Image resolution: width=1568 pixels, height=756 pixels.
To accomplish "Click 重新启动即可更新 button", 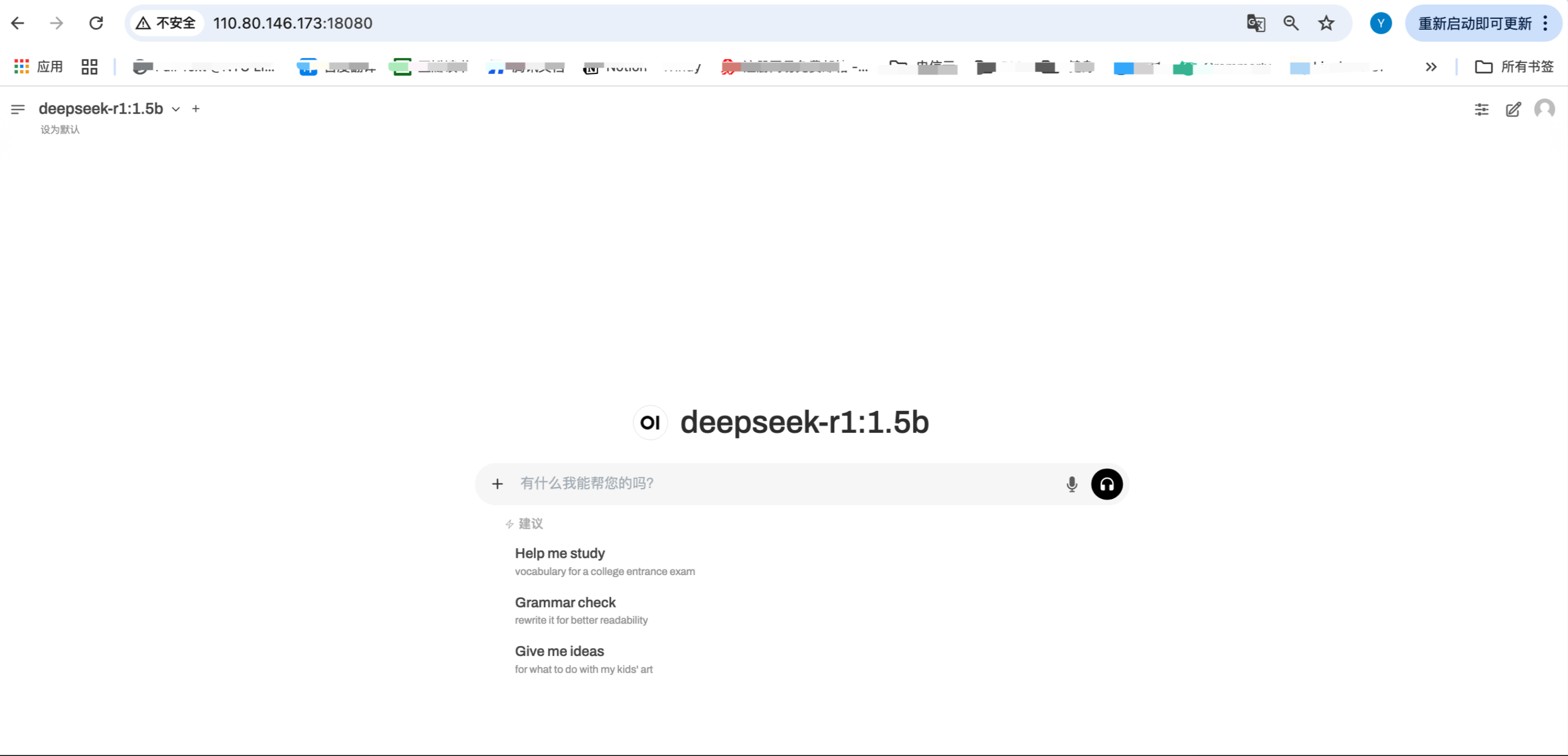I will tap(1475, 23).
